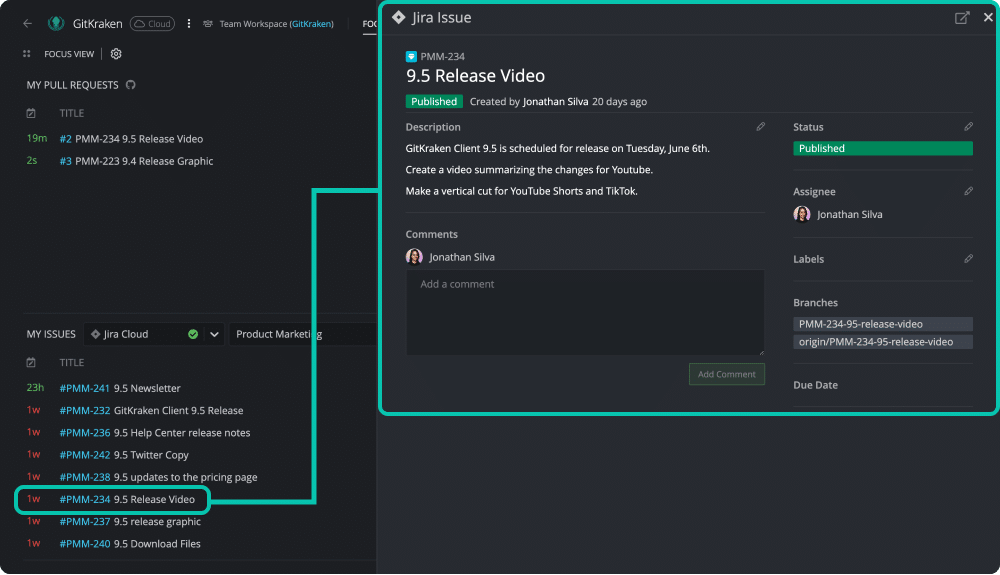
Task: Open issue #PMM-241 9.5 Newsletter
Action: pyautogui.click(x=119, y=388)
